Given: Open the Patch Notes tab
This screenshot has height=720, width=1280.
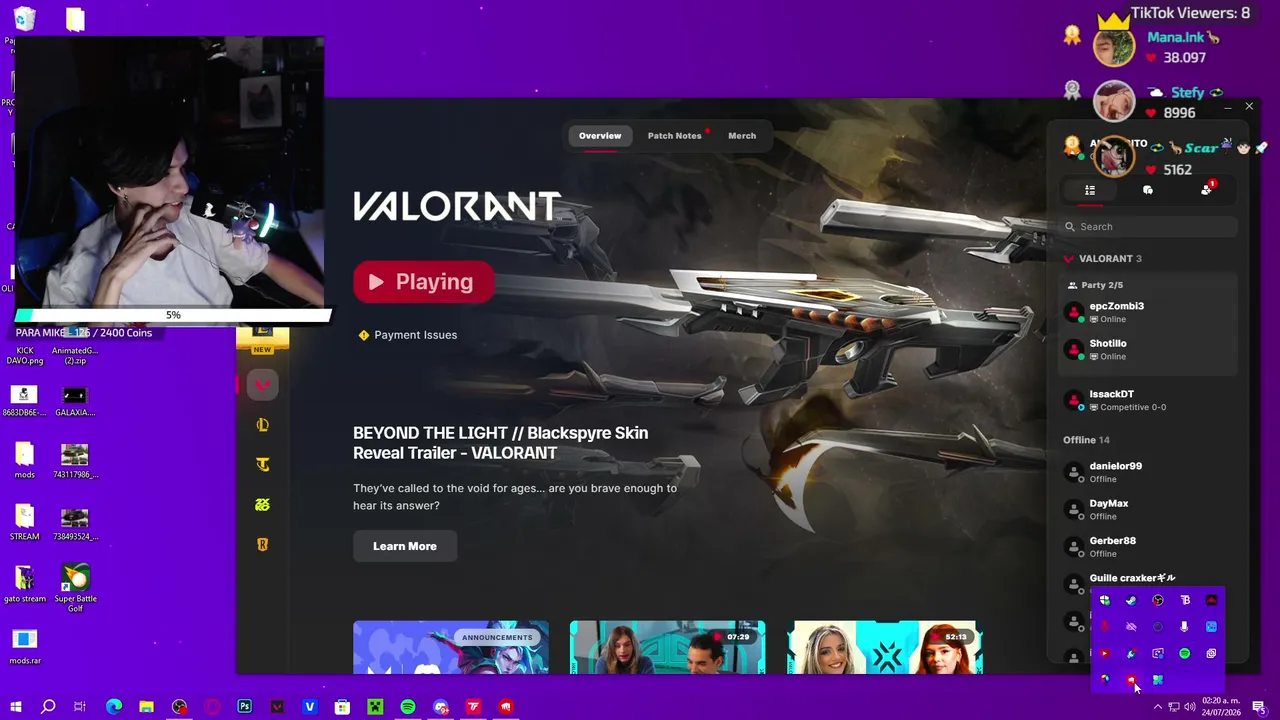Looking at the screenshot, I should [x=675, y=136].
